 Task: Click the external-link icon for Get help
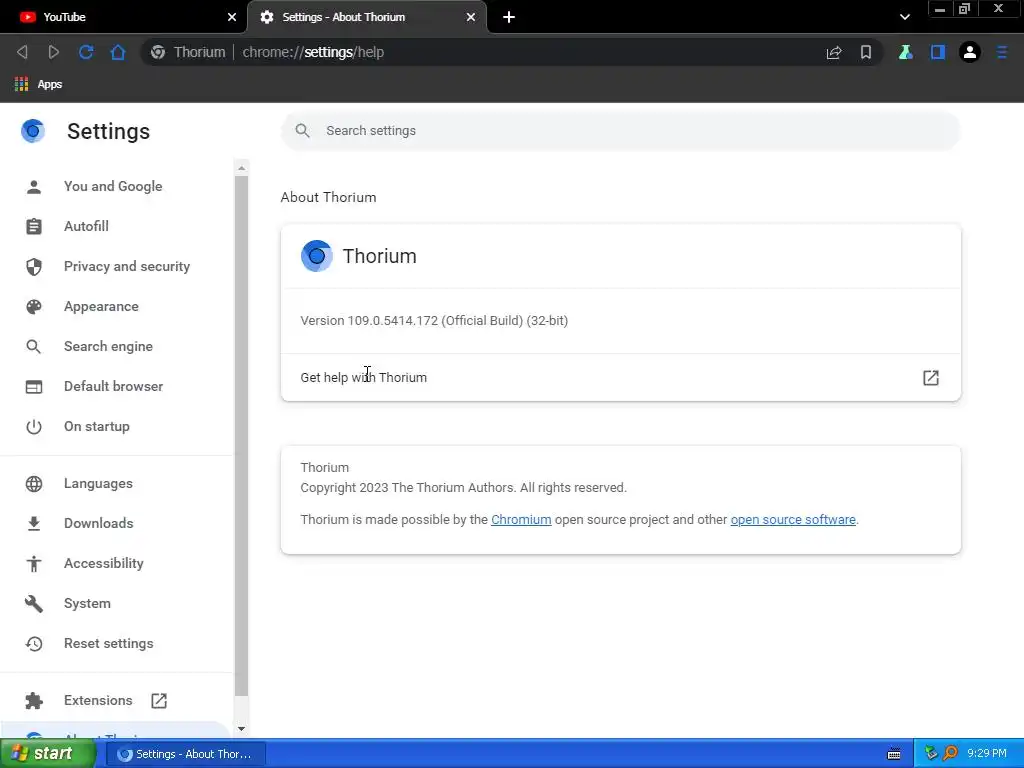(931, 377)
